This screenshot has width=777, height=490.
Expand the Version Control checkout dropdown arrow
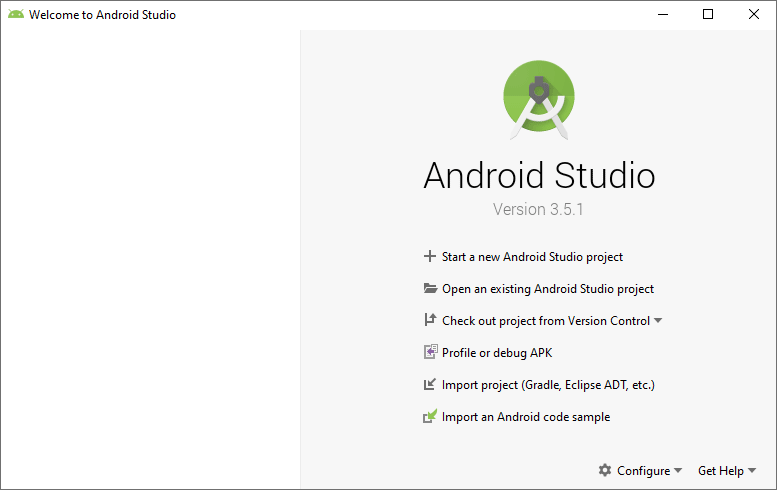(658, 321)
